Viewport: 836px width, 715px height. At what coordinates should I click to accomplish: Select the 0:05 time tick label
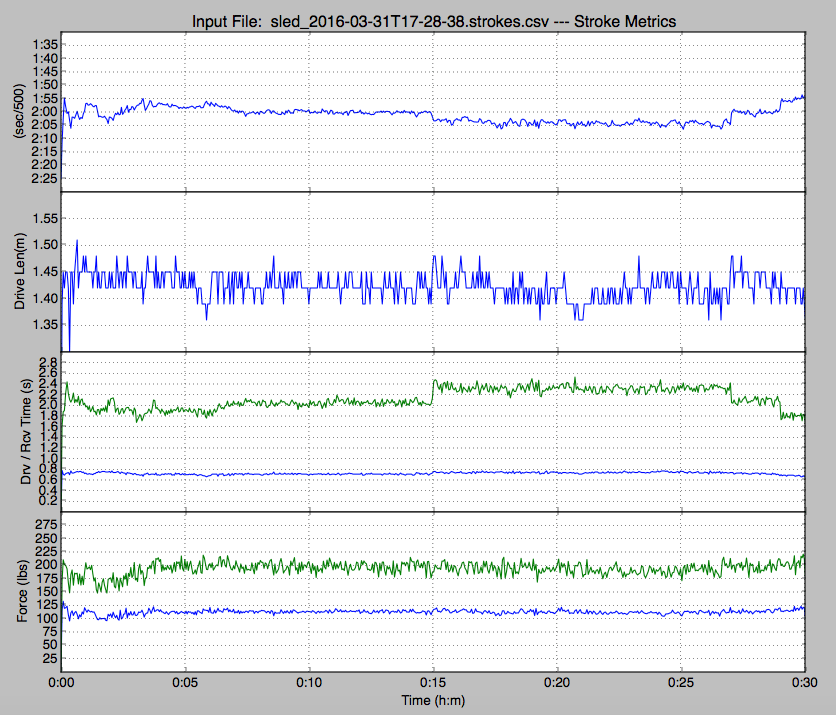point(186,687)
